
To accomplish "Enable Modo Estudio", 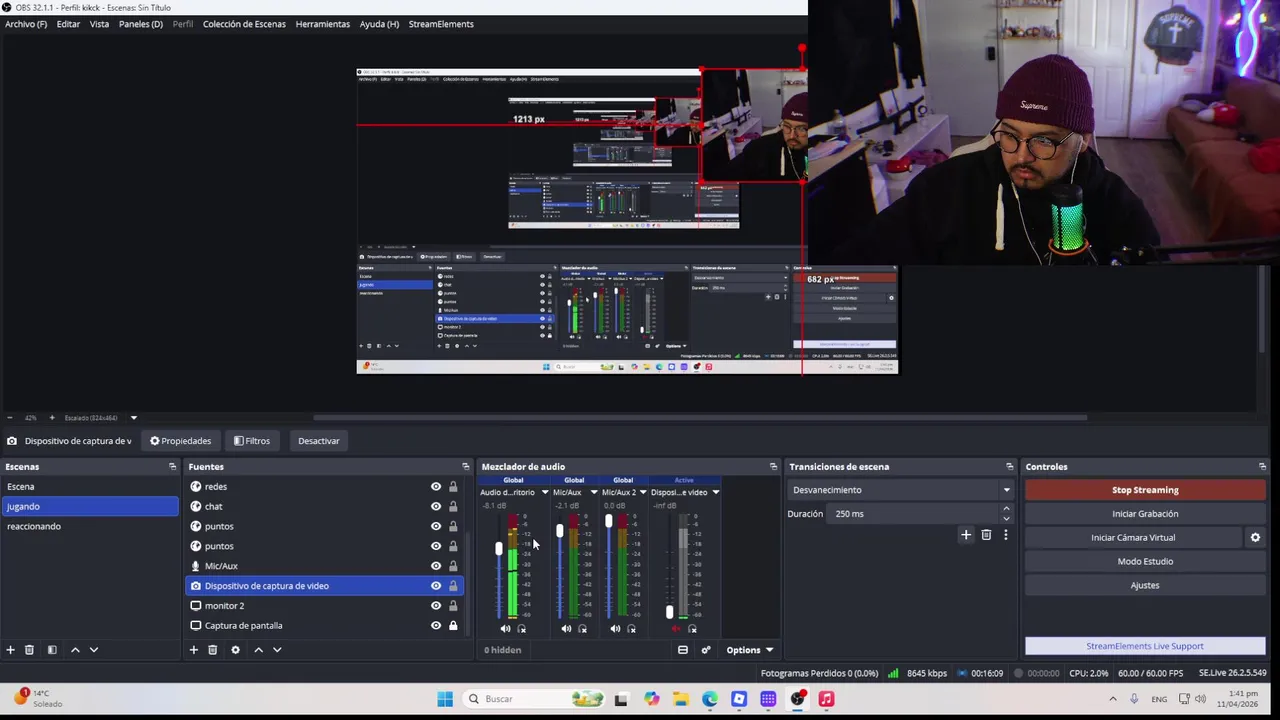I will (x=1145, y=562).
